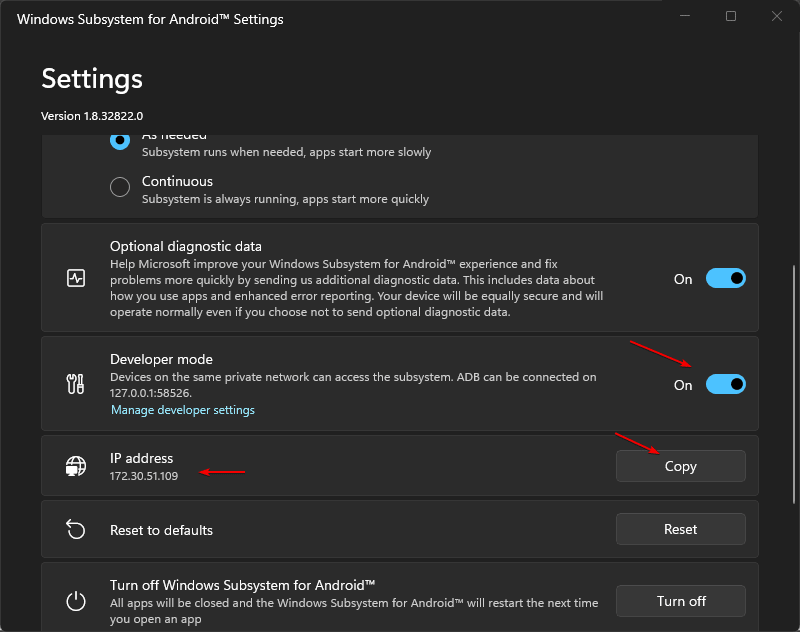Select the As needed radio option

[120, 141]
